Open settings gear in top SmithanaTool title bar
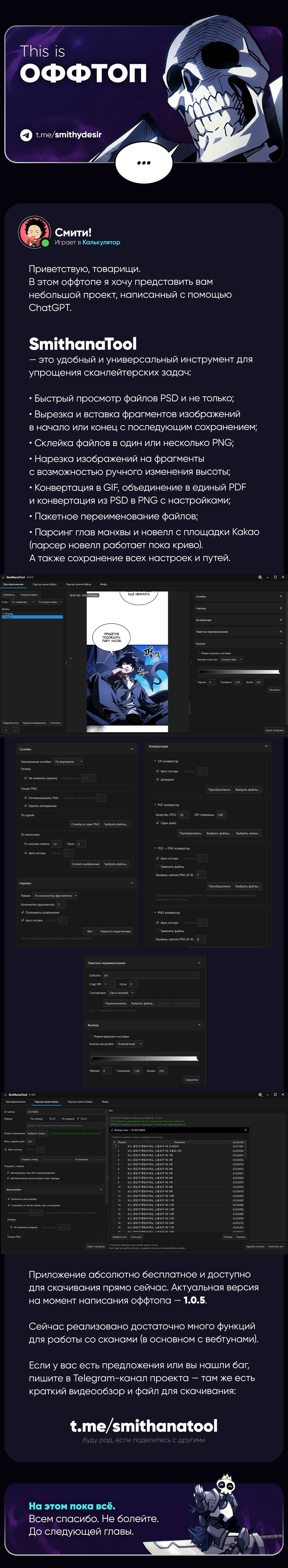The image size is (288, 1568). (x=260, y=577)
